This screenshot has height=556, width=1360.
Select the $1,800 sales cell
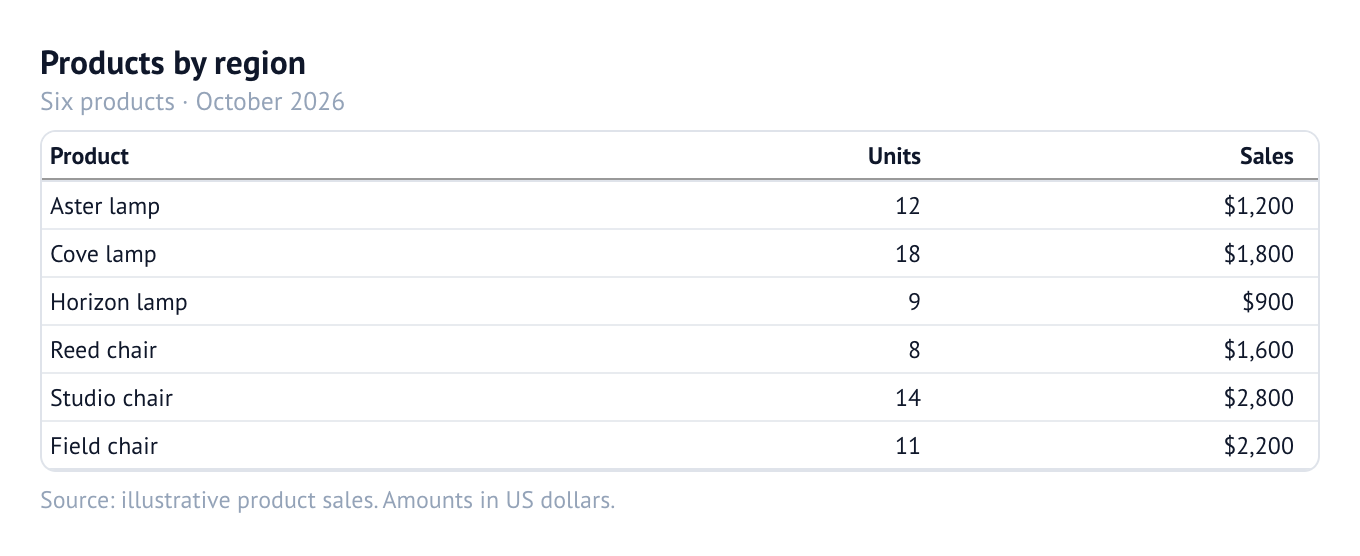pos(1258,254)
